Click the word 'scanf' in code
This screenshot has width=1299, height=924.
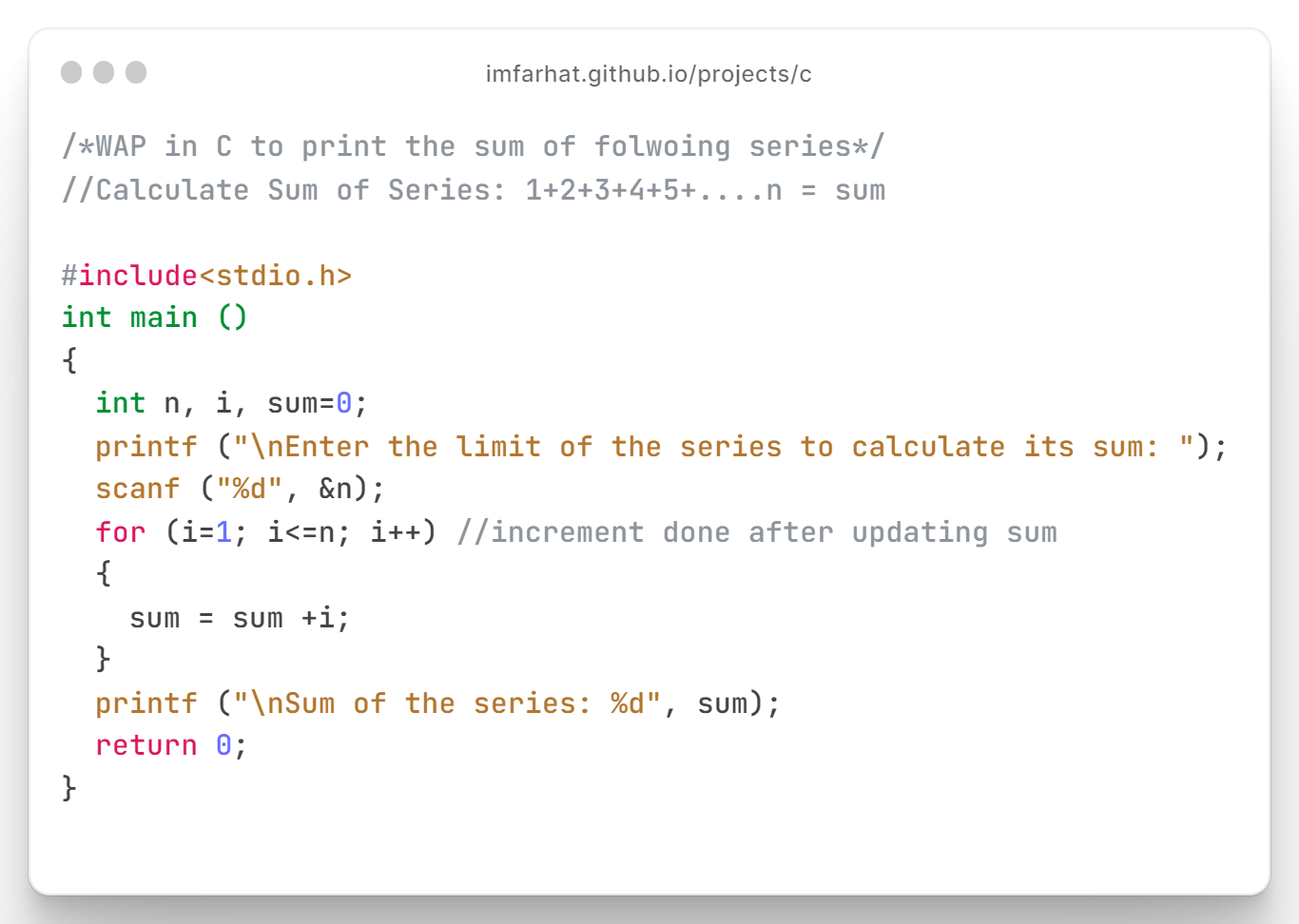click(137, 489)
